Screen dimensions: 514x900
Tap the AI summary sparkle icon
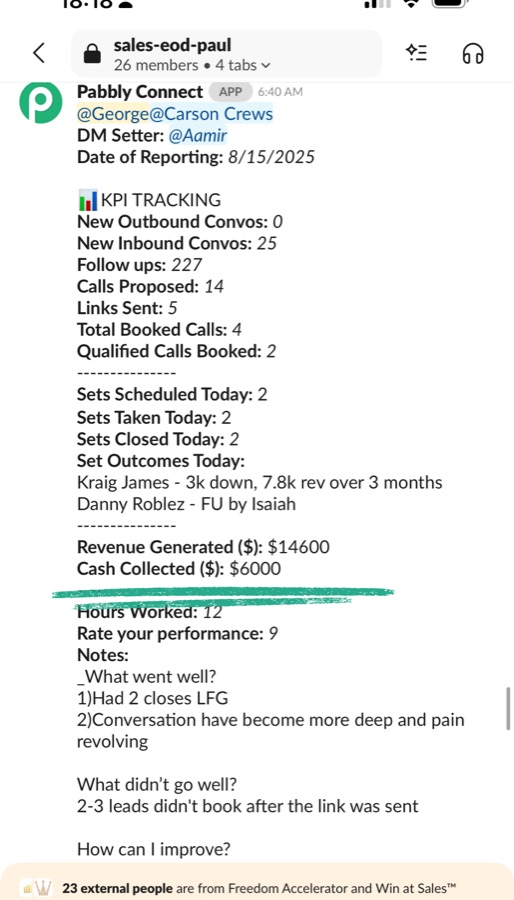pos(416,53)
